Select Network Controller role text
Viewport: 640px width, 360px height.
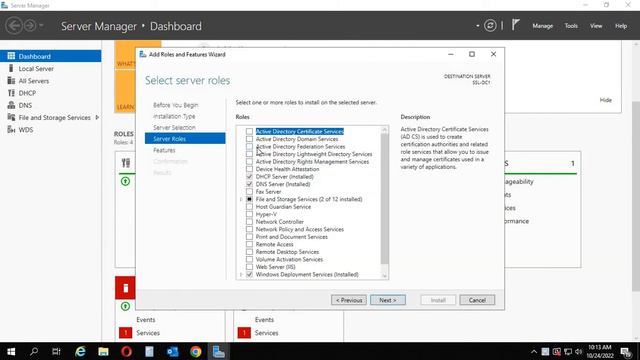coord(280,222)
